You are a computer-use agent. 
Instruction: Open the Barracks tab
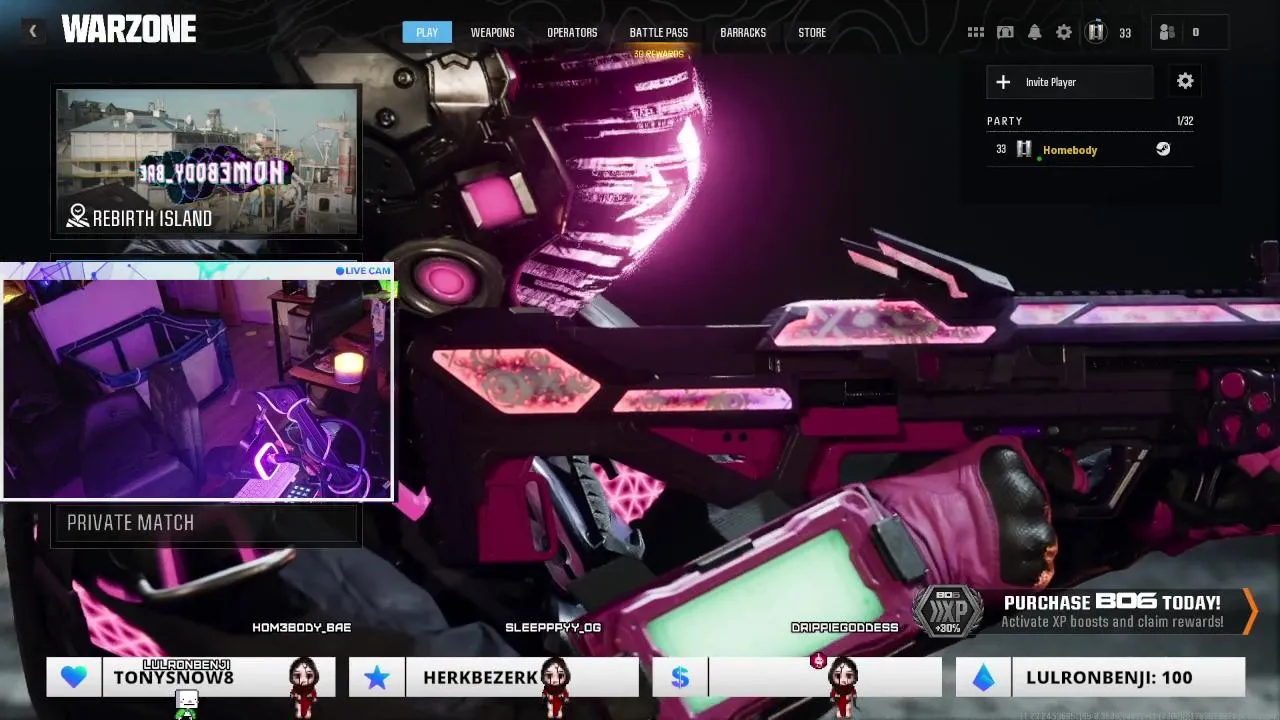click(x=743, y=32)
